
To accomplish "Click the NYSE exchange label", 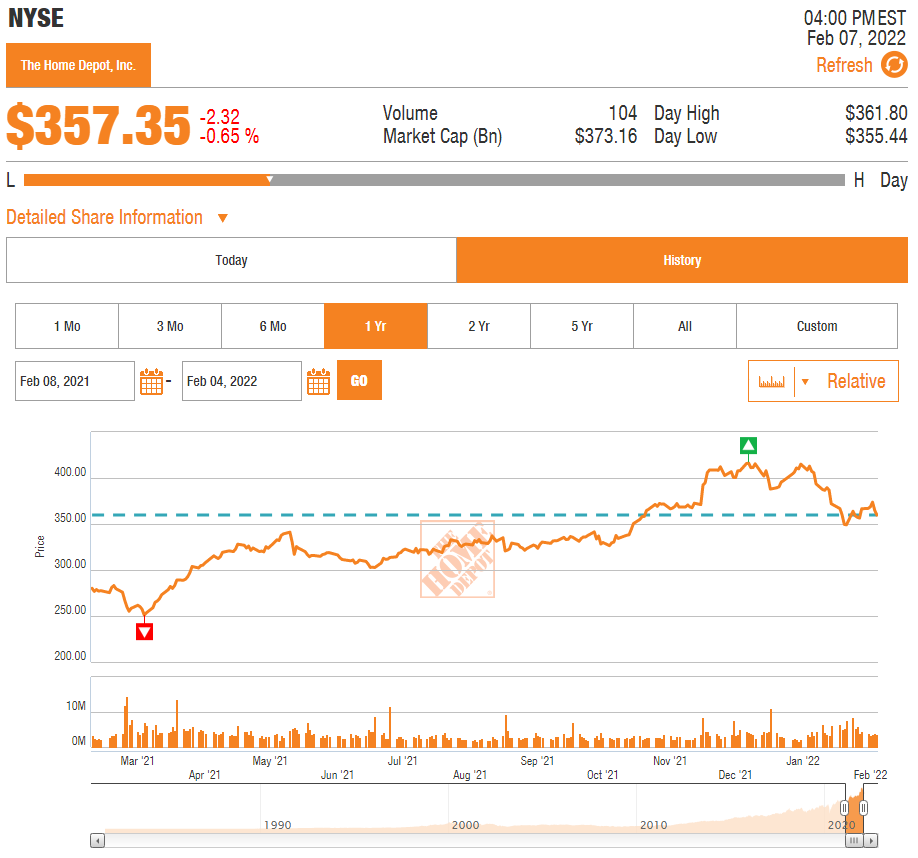I will click(36, 18).
